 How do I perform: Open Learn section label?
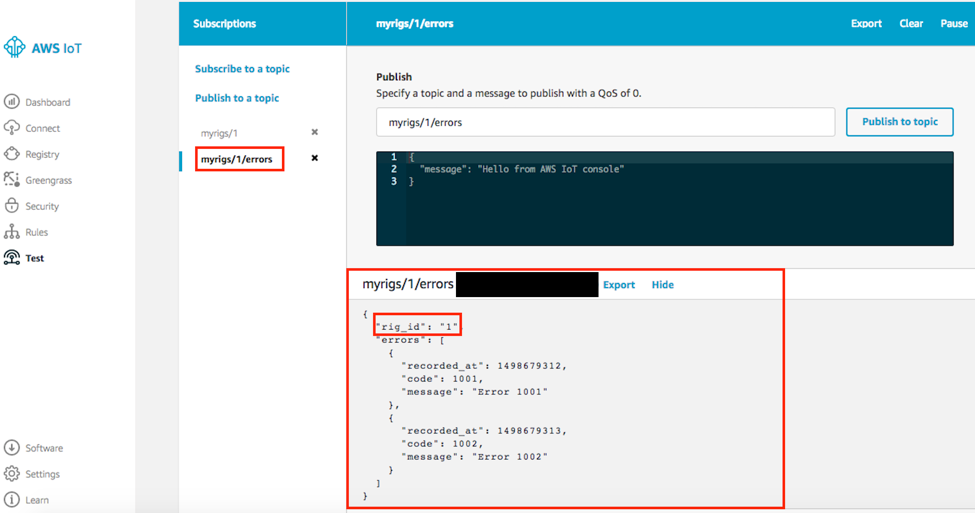coord(37,500)
